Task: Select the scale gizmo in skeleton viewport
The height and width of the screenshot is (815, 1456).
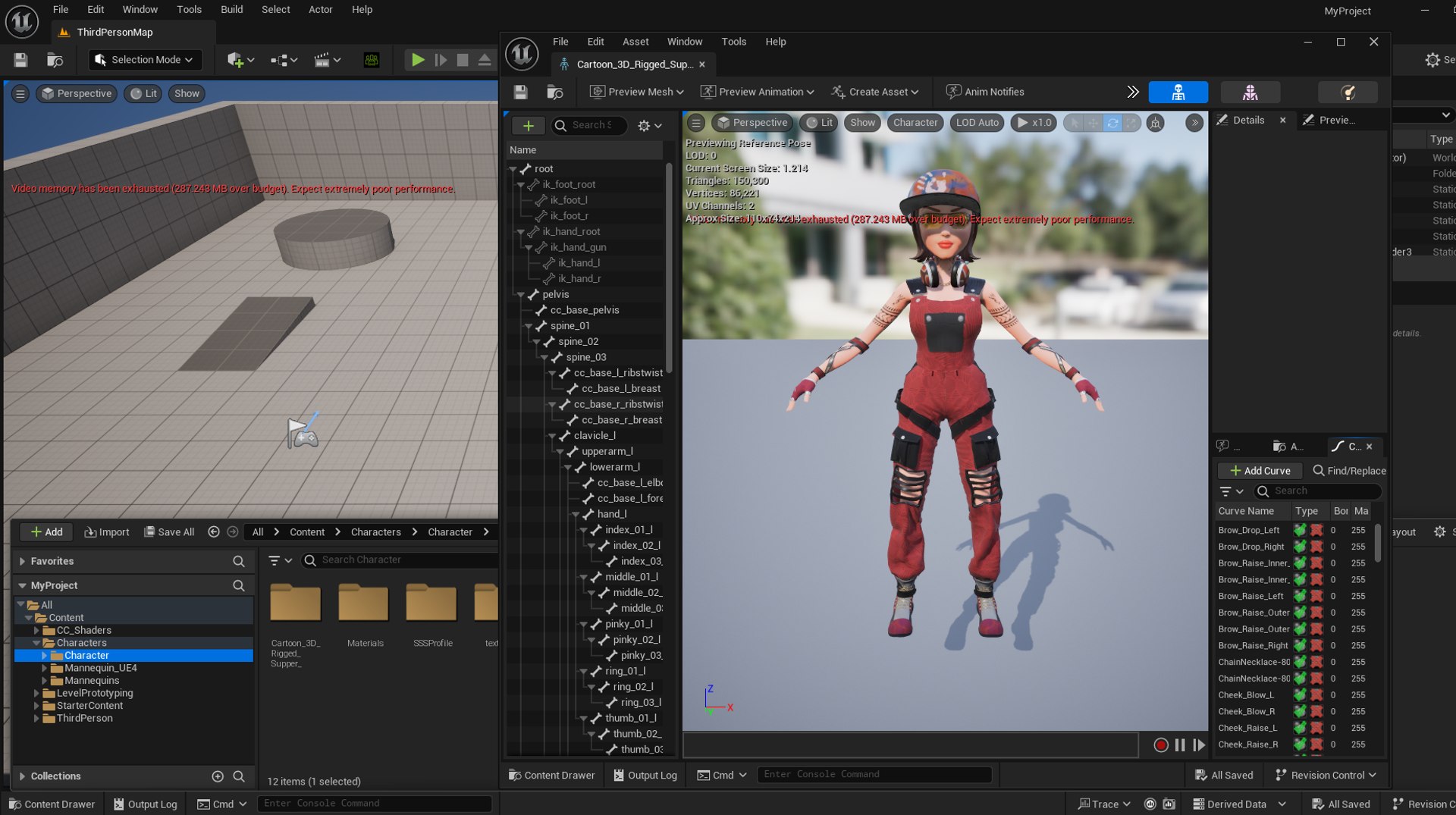Action: coord(1131,122)
